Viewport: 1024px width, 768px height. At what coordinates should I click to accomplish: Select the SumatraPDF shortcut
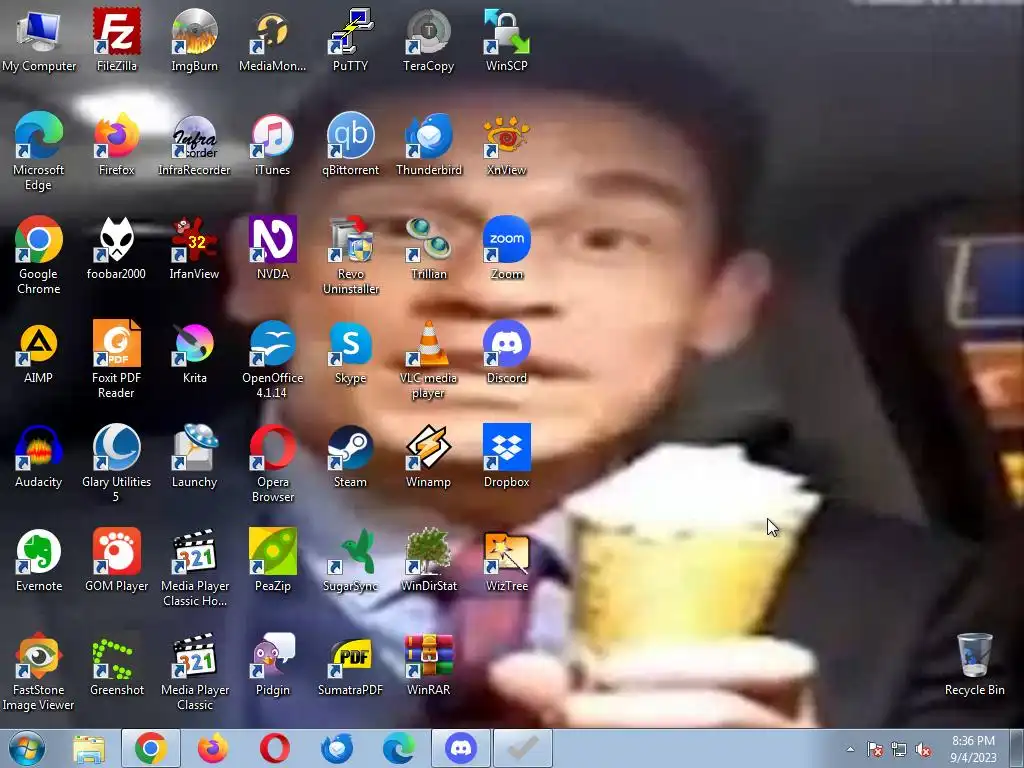coord(351,664)
